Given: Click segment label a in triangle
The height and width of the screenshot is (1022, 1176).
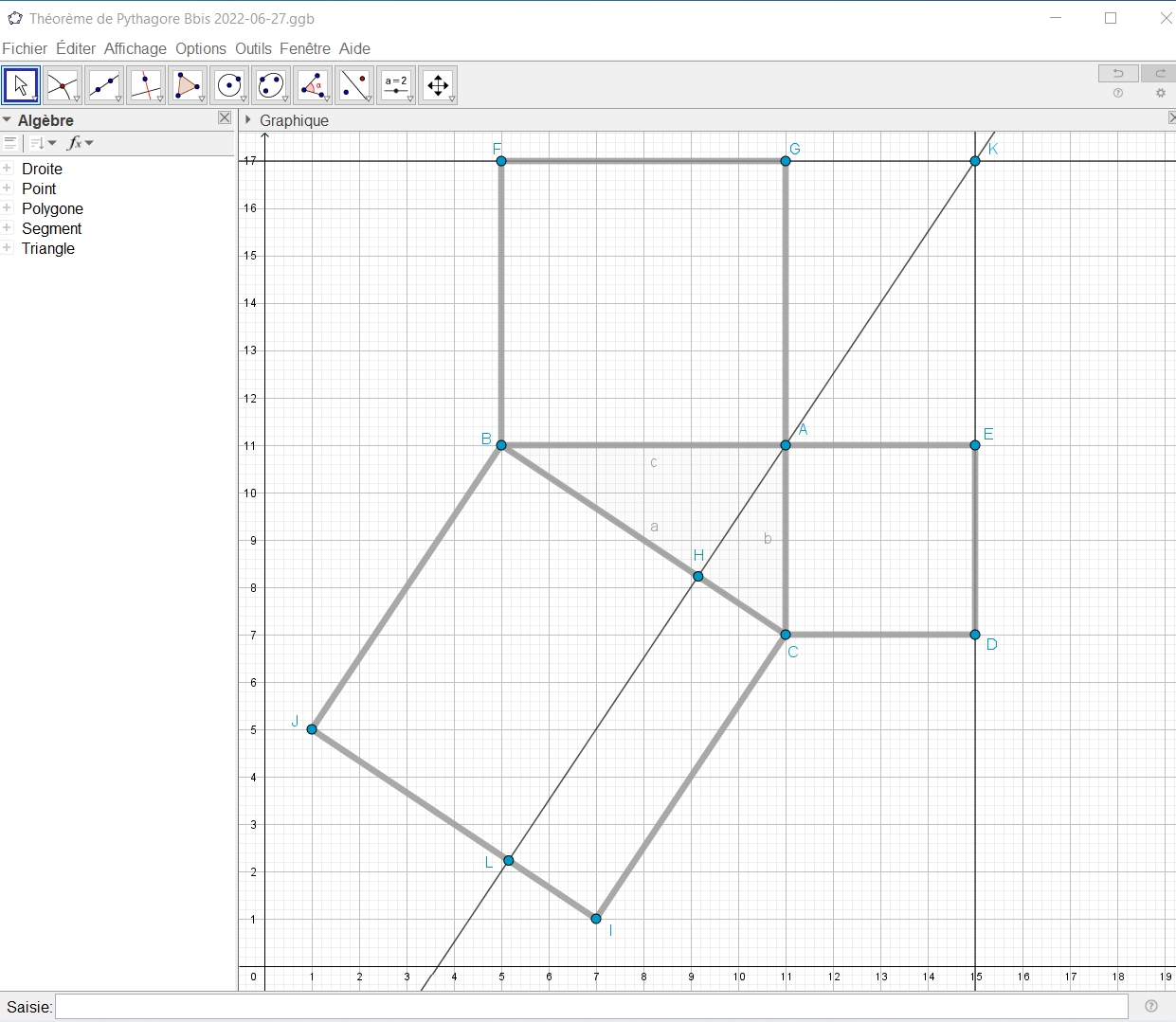Looking at the screenshot, I should 654,527.
